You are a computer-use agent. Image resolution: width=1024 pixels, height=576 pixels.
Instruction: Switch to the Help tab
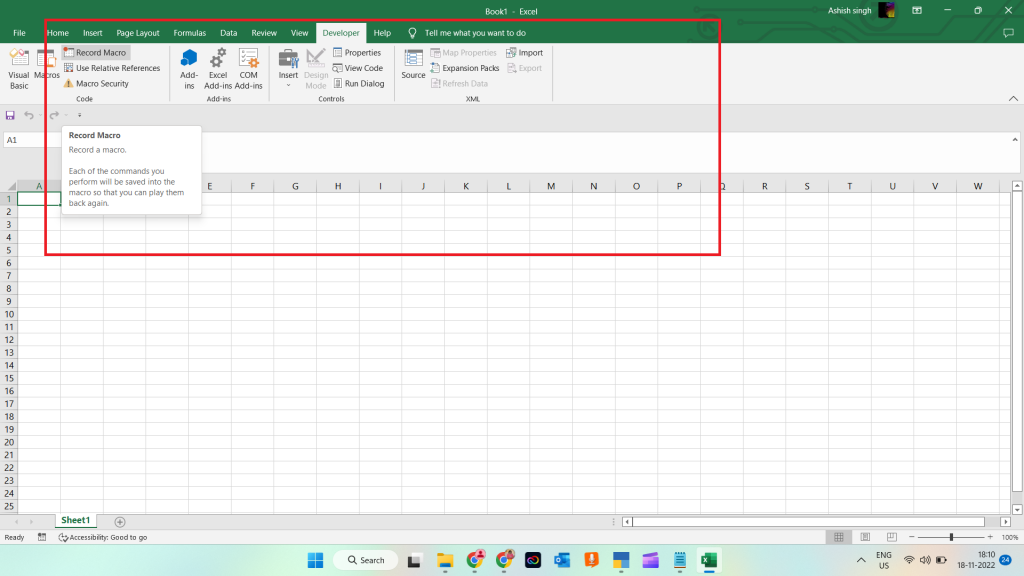(382, 33)
